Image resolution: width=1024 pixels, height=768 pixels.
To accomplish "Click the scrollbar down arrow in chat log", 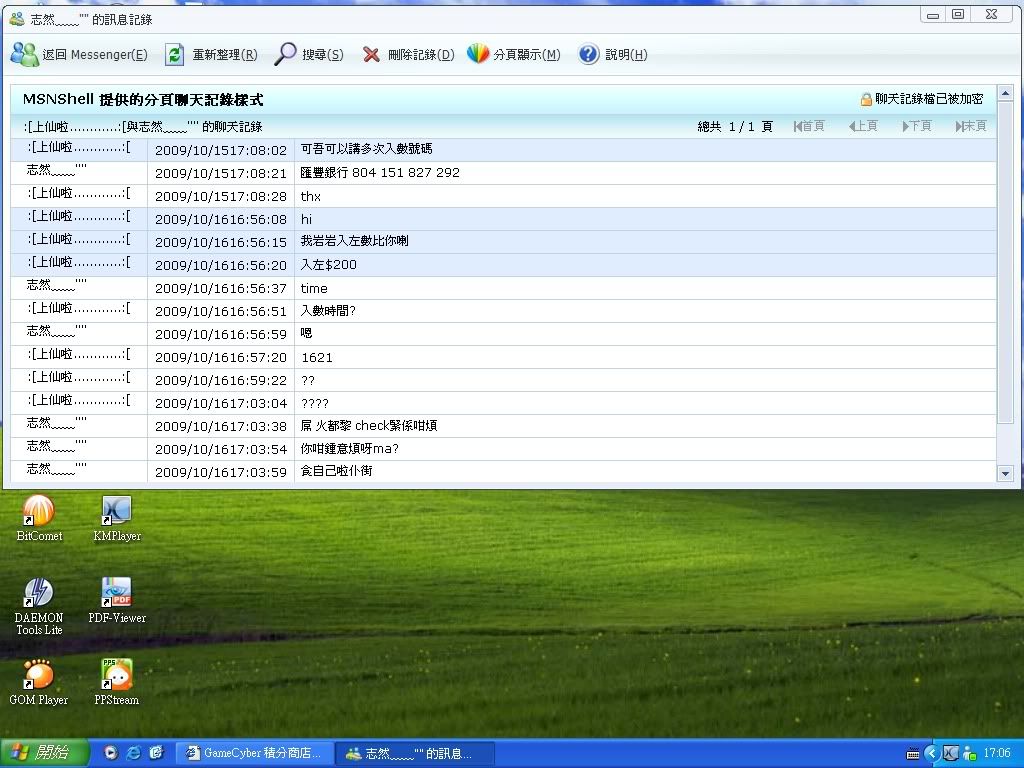I will pos(1006,473).
